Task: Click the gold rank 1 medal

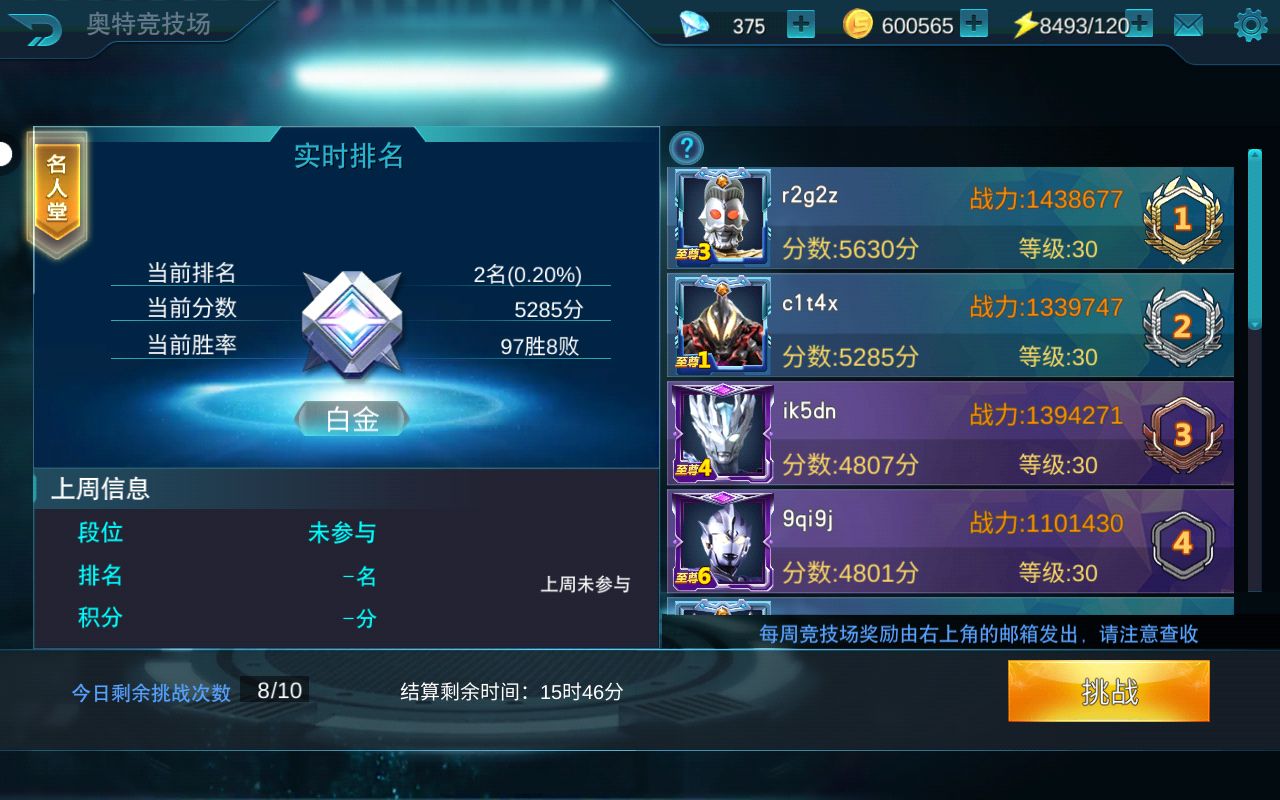Action: click(1182, 219)
